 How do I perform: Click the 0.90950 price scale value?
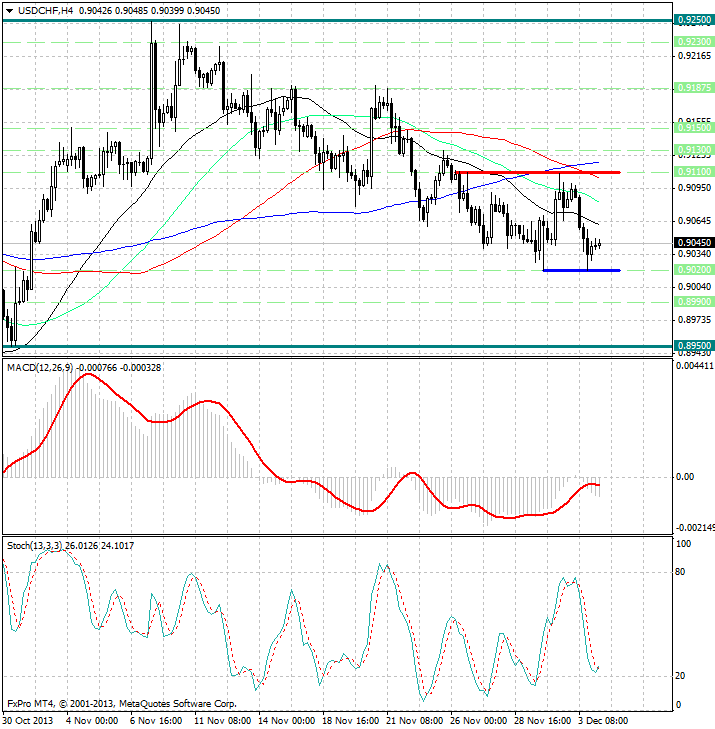pos(695,187)
